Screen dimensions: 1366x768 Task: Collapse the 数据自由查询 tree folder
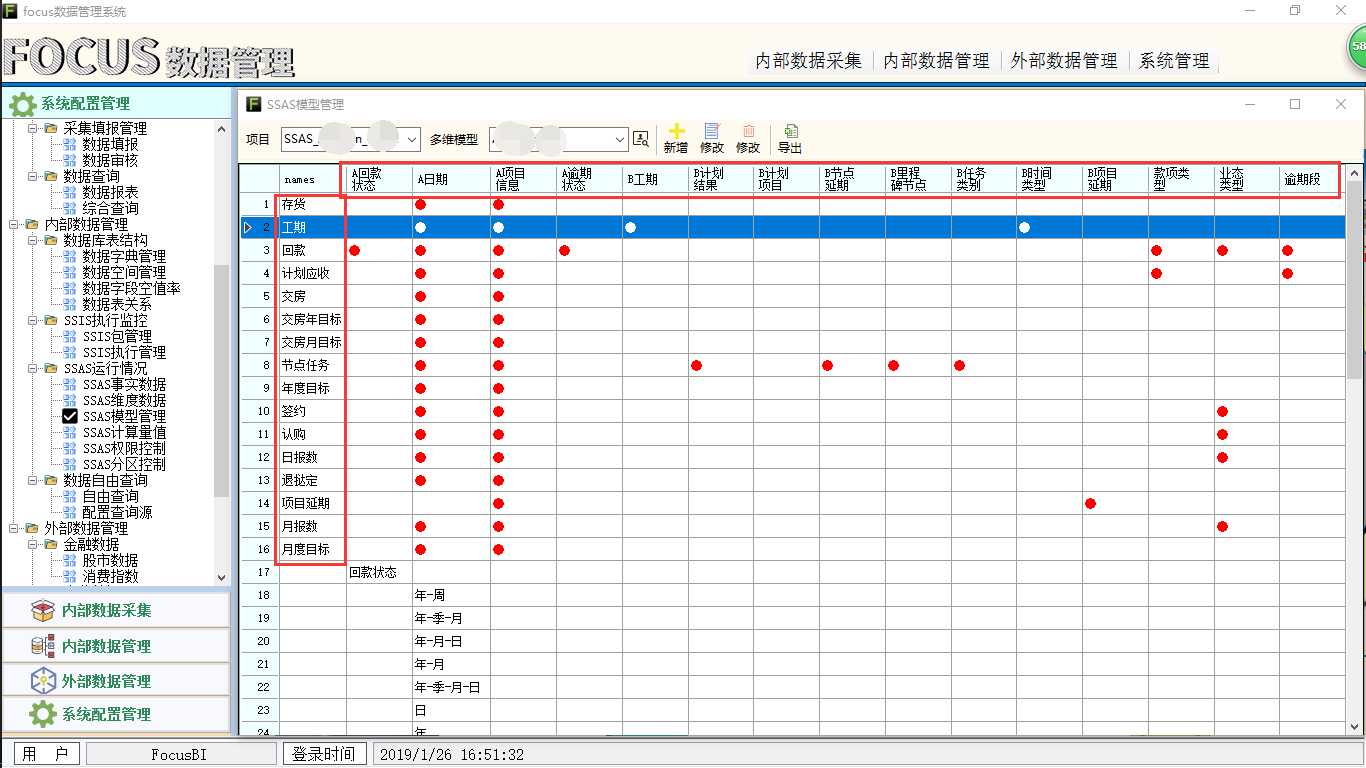pos(33,480)
